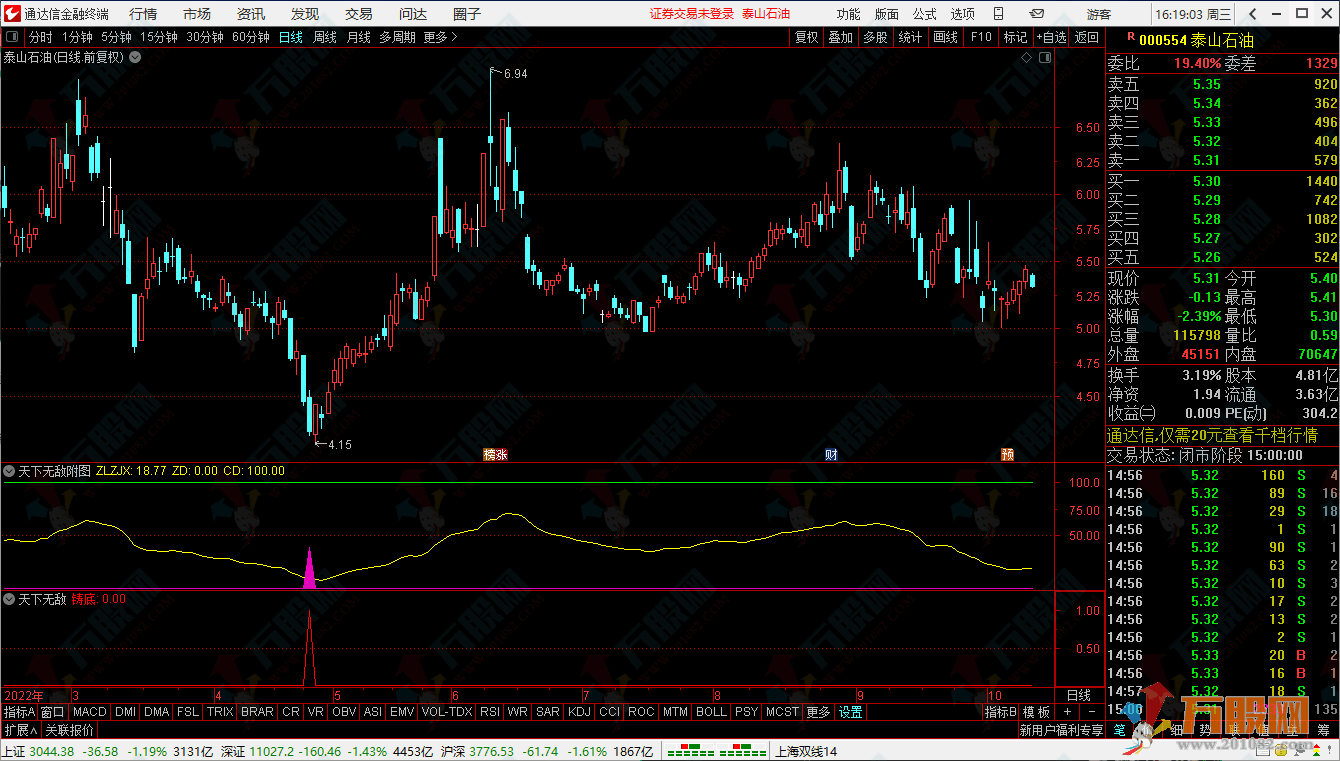Select the 日线 period tab

(291, 37)
